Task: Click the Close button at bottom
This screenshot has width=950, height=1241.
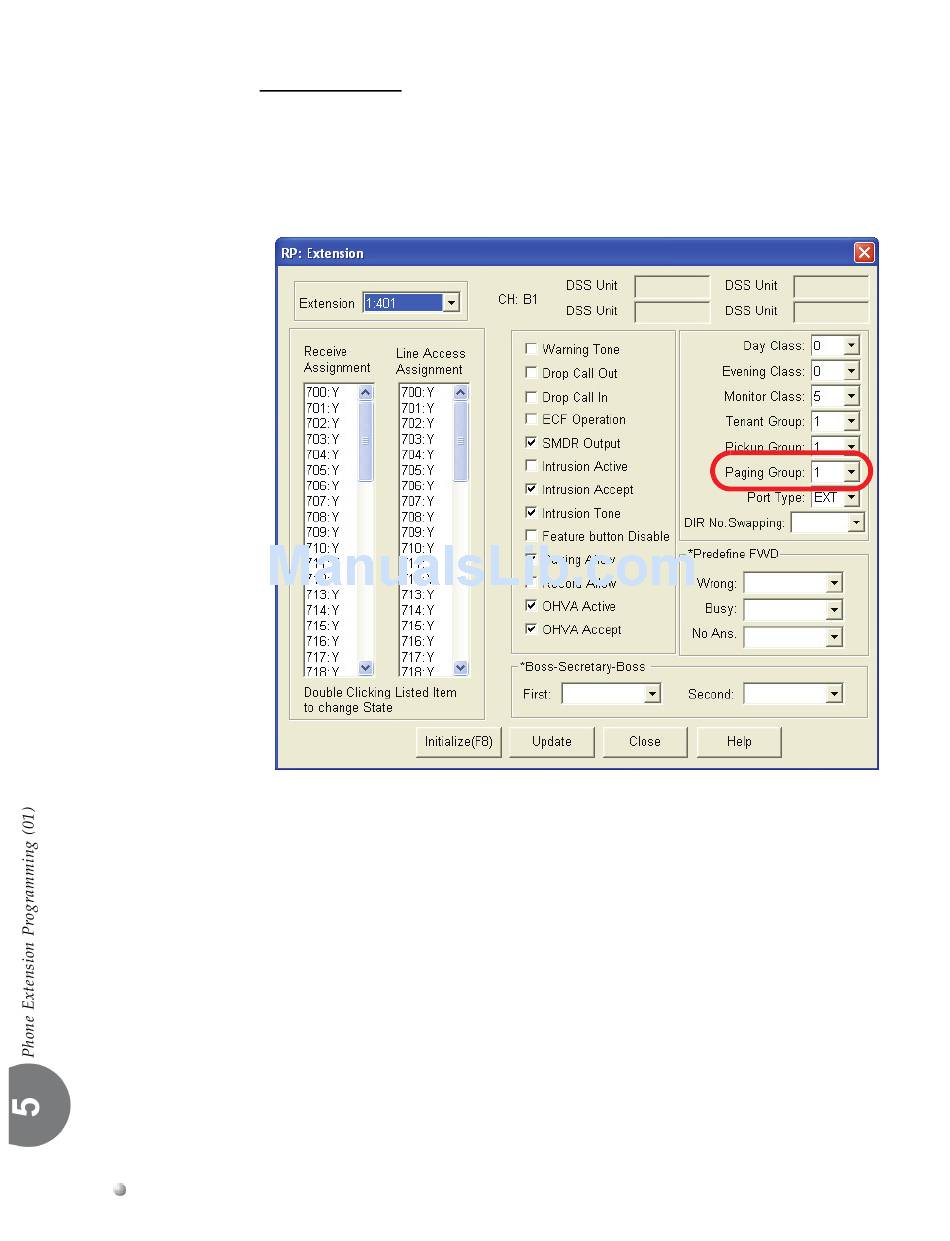Action: pos(645,742)
